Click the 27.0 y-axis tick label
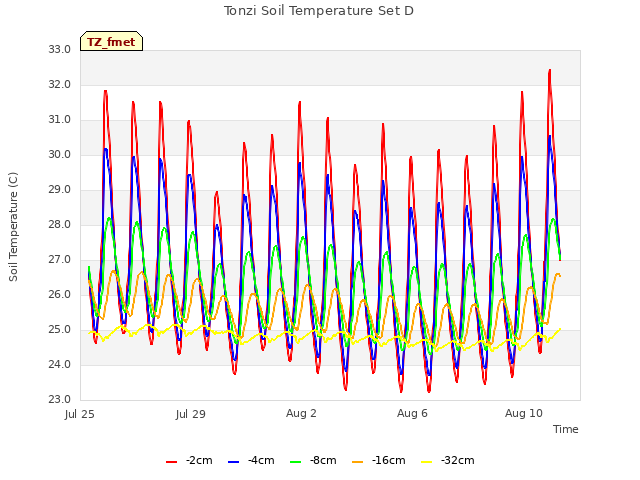The height and width of the screenshot is (480, 640). 60,260
